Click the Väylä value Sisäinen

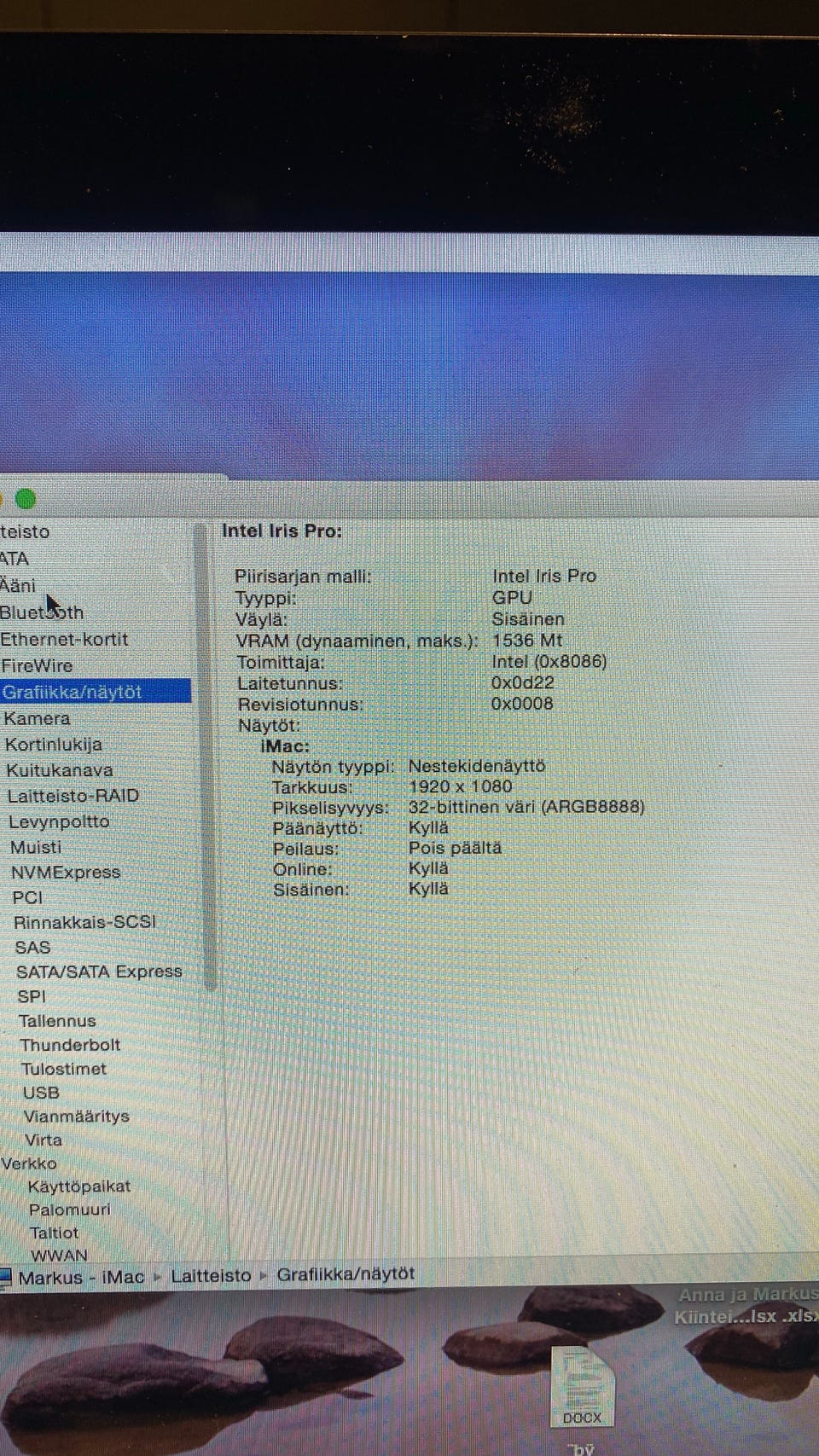click(x=528, y=619)
